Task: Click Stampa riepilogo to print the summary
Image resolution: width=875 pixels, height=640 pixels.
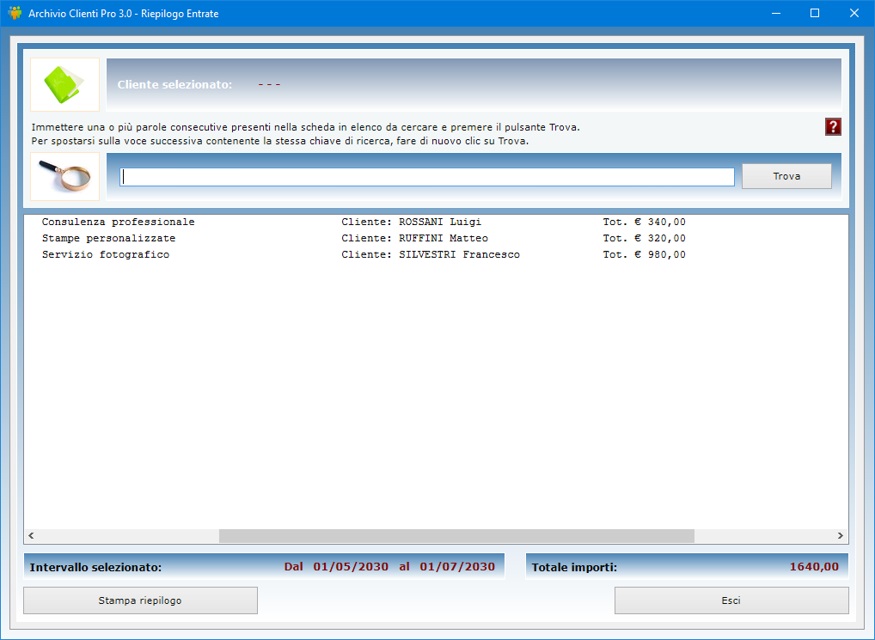Action: [140, 600]
